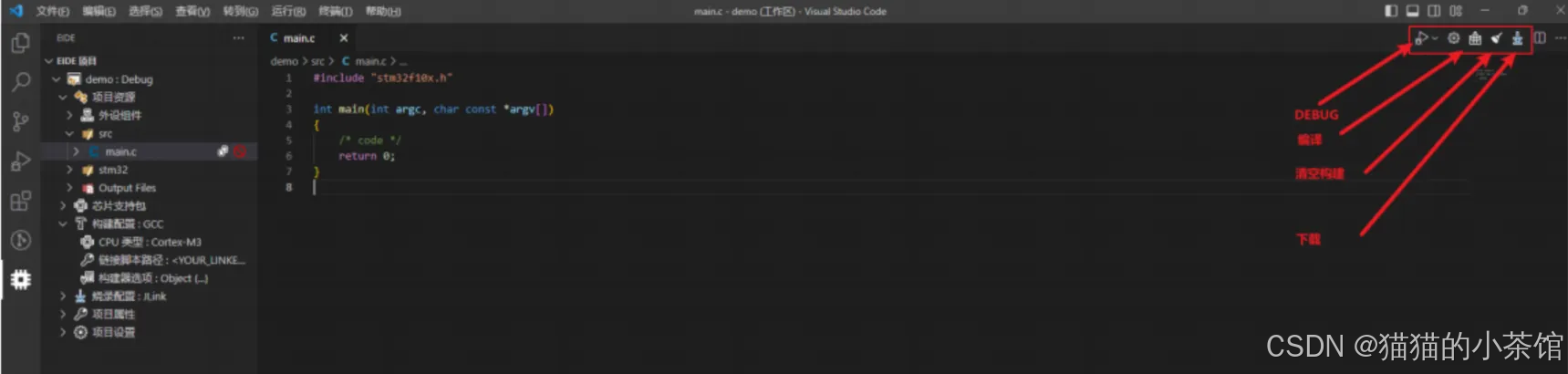Open Source Control view in activity bar
The image size is (1568, 374).
(20, 121)
